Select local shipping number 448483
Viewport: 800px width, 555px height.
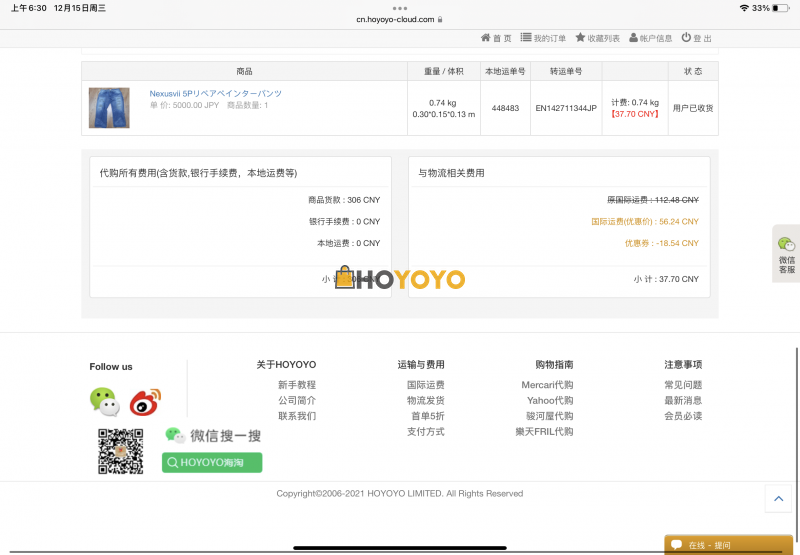(505, 108)
